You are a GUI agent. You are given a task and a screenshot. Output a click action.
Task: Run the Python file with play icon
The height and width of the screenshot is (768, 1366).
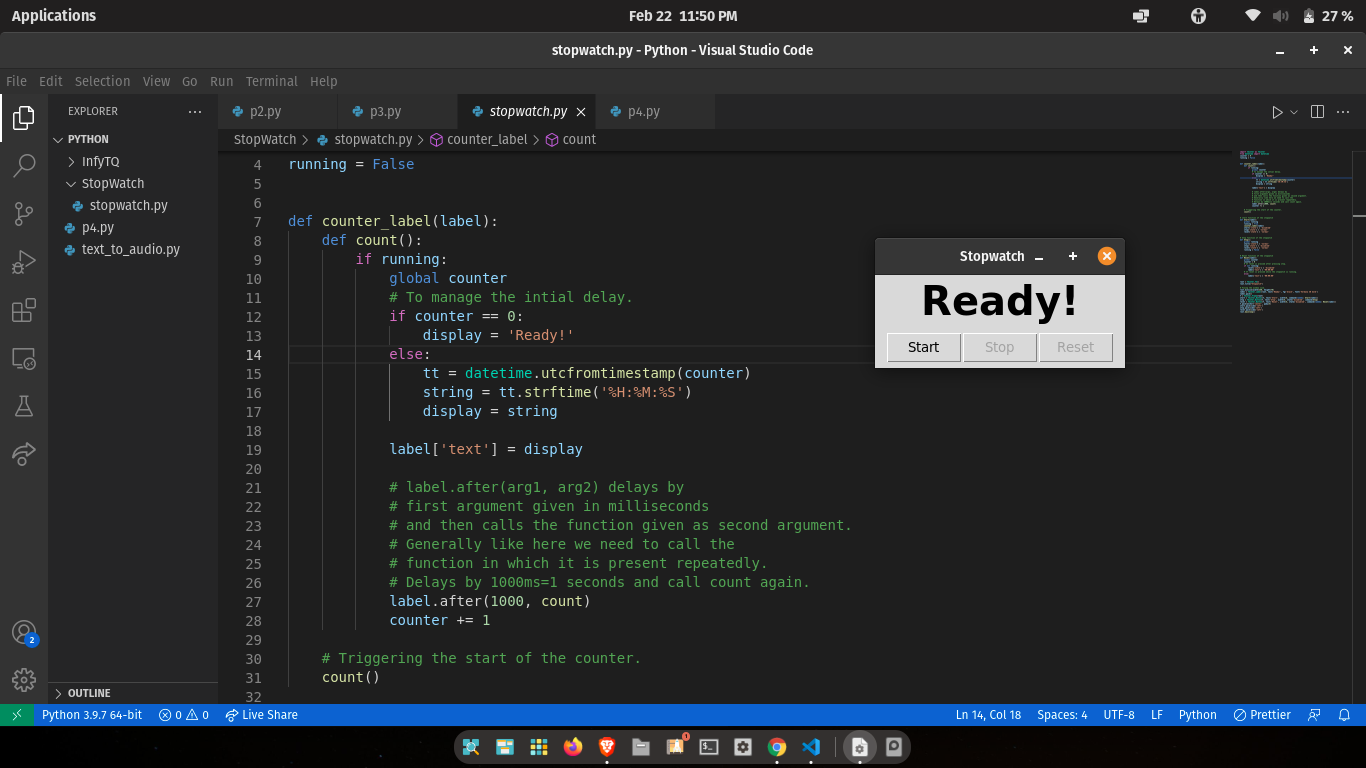1277,112
